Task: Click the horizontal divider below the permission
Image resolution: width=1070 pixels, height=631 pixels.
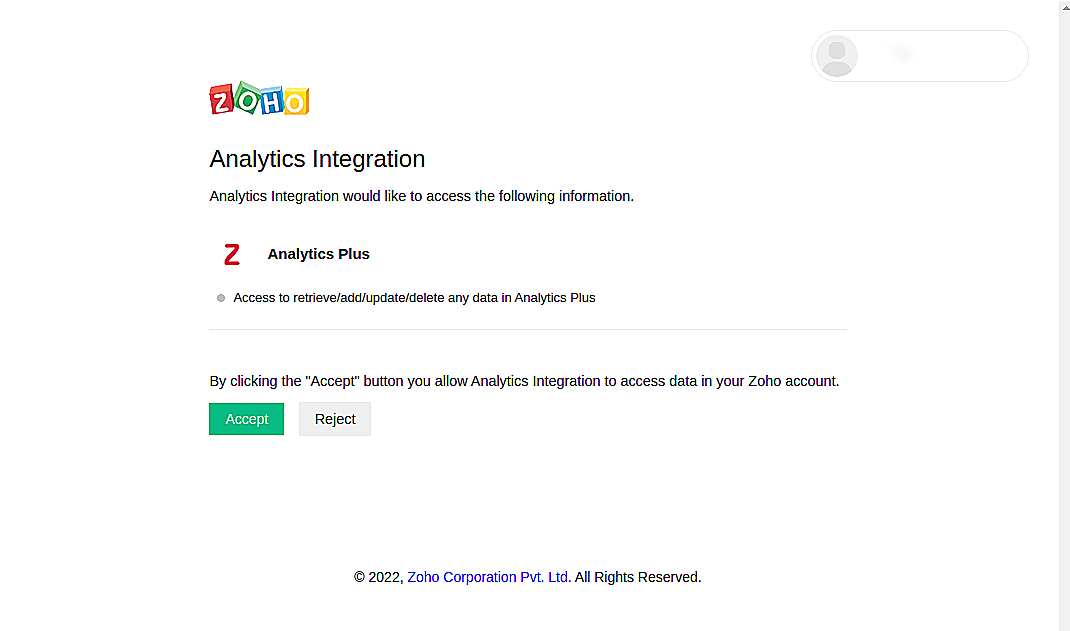Action: [527, 329]
